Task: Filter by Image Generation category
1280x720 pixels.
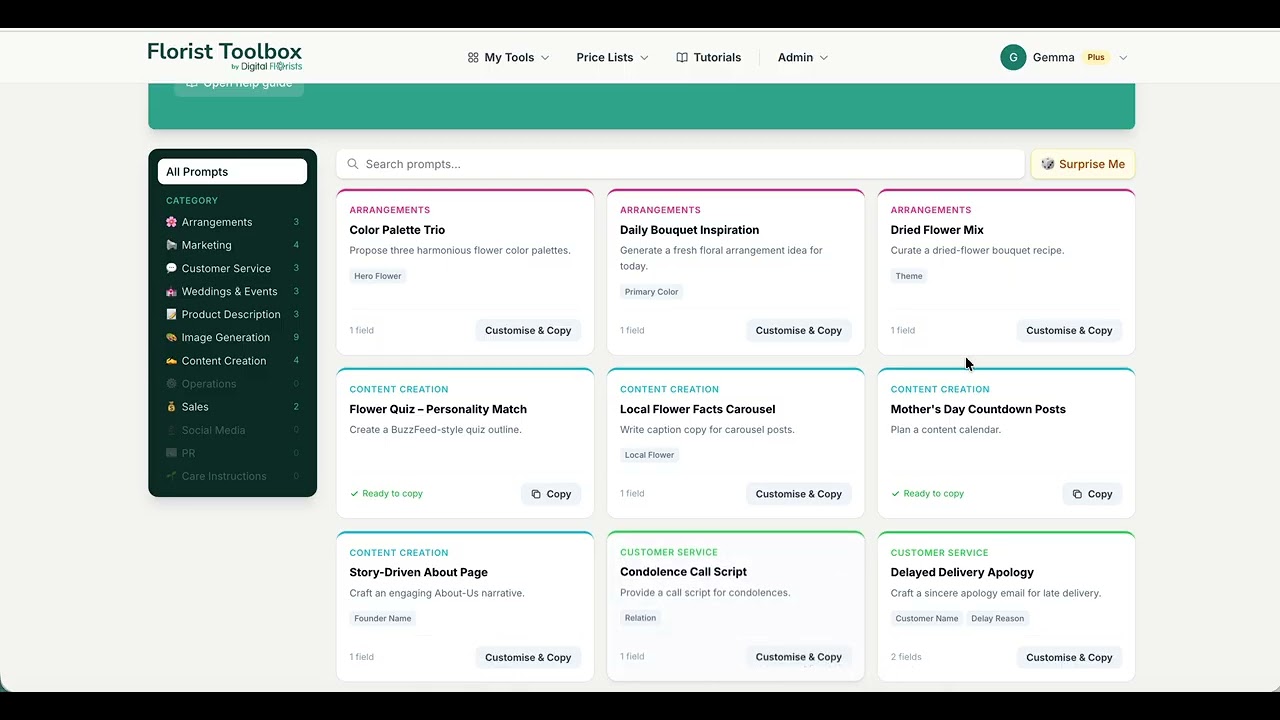Action: point(232,337)
